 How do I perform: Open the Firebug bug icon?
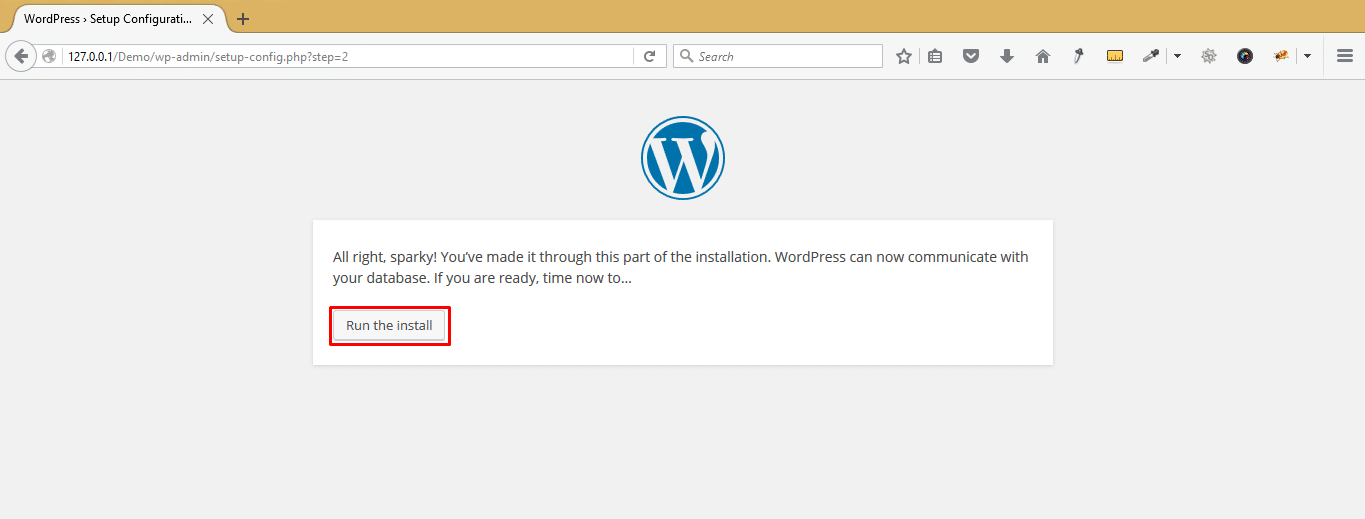click(x=1281, y=57)
